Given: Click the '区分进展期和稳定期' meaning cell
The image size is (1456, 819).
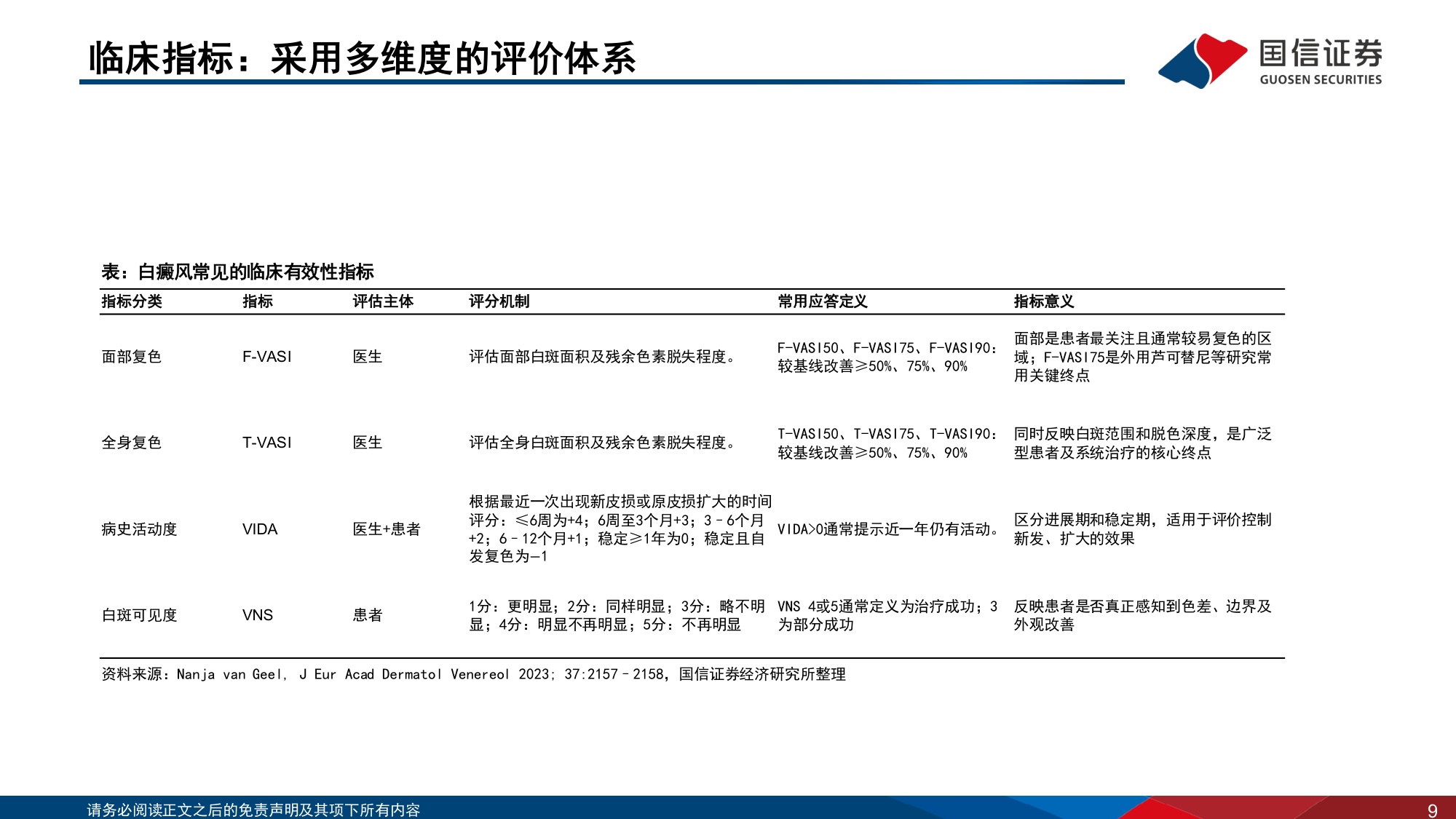Looking at the screenshot, I should [x=1143, y=529].
